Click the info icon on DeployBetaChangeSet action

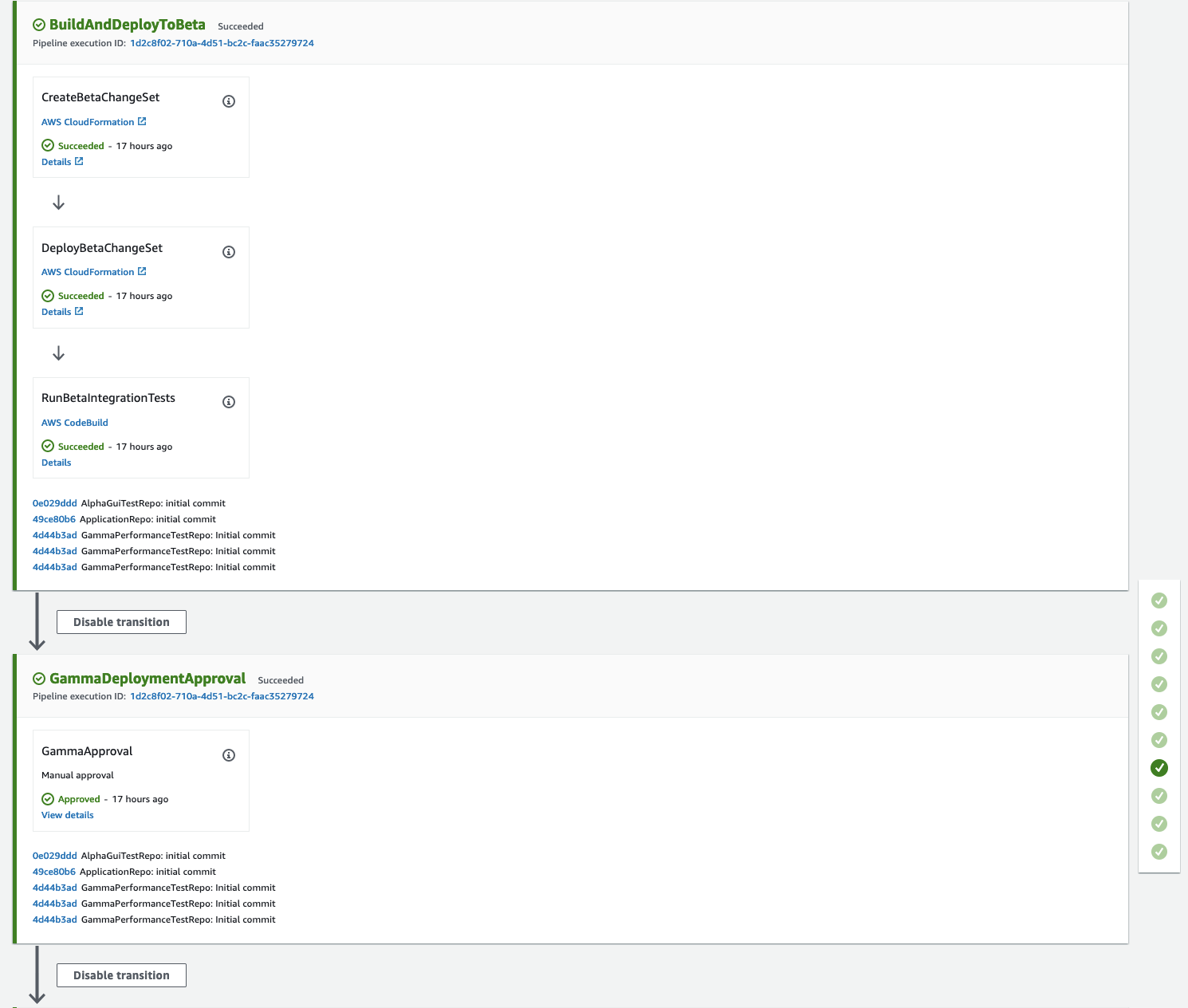229,251
